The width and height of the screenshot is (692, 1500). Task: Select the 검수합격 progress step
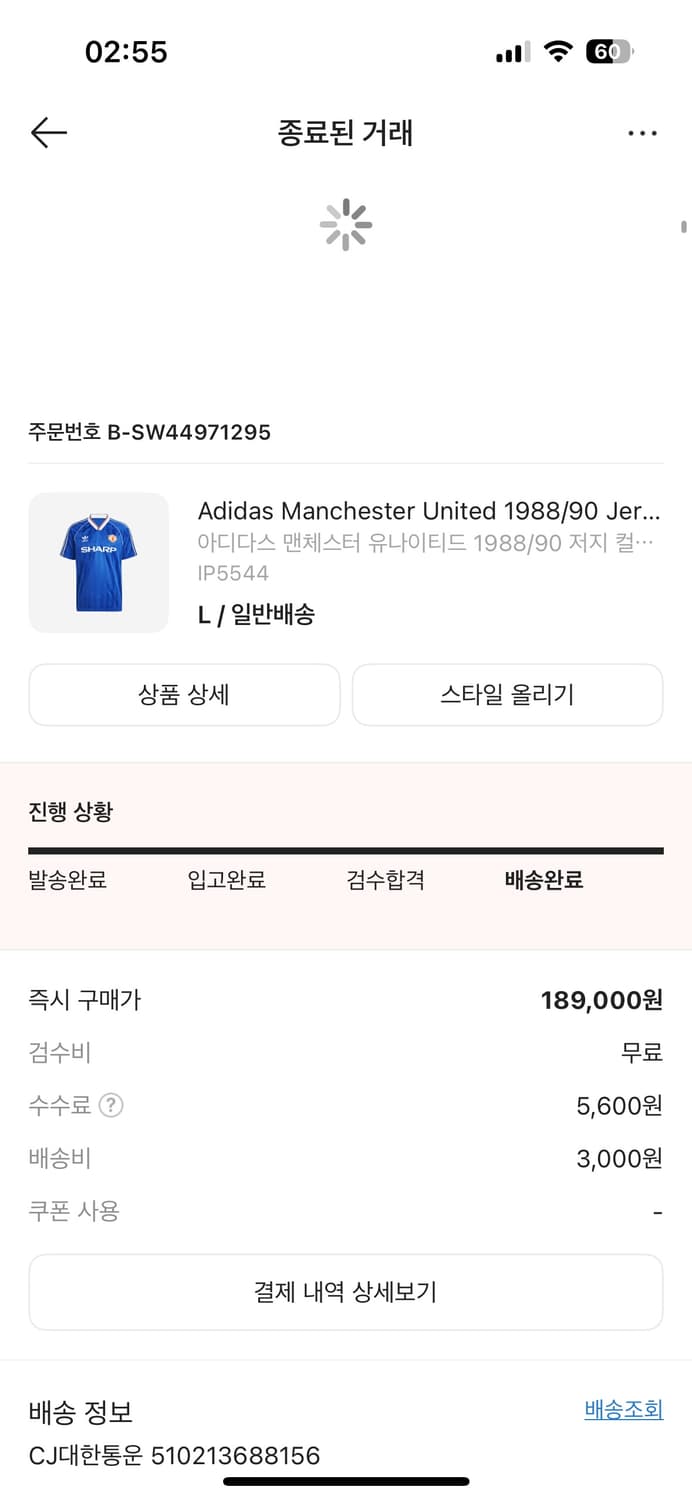pos(386,880)
